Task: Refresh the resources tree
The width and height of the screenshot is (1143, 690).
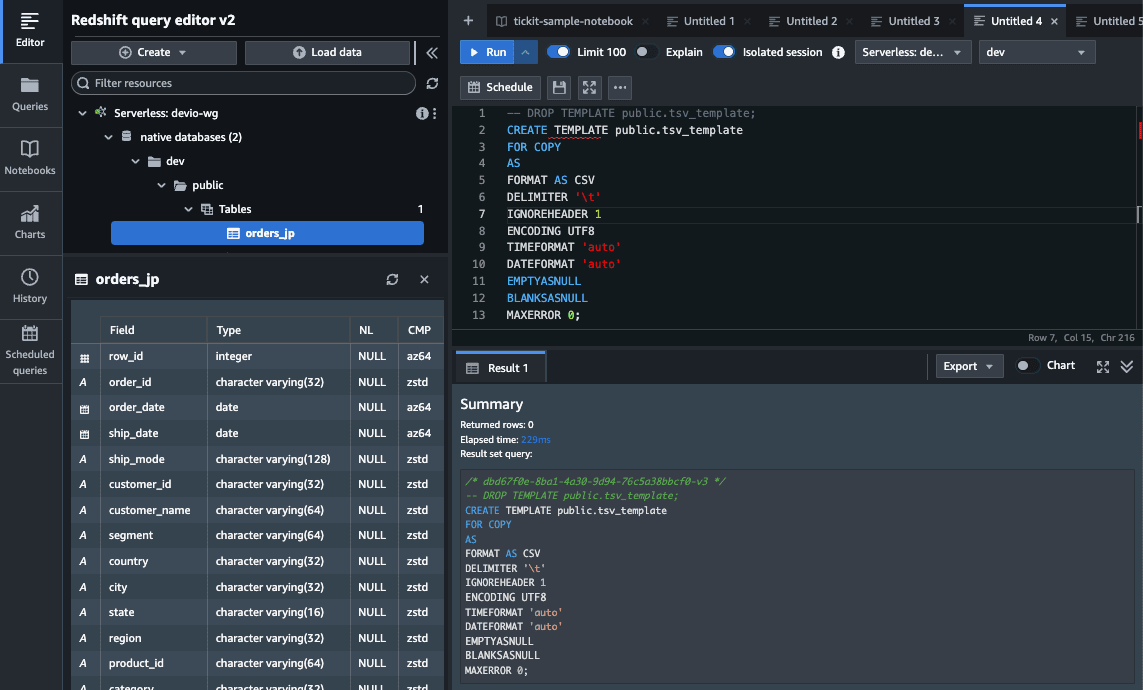Action: 432,83
